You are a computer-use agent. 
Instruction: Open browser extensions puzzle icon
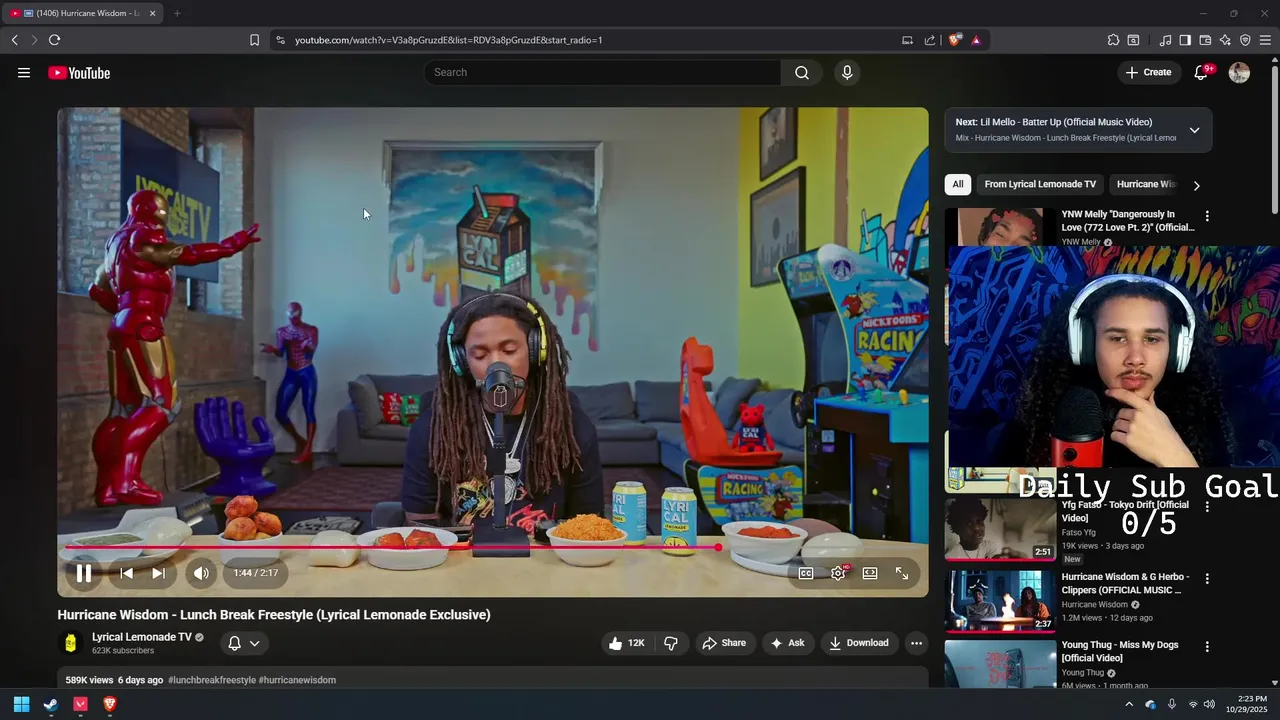pos(1113,40)
